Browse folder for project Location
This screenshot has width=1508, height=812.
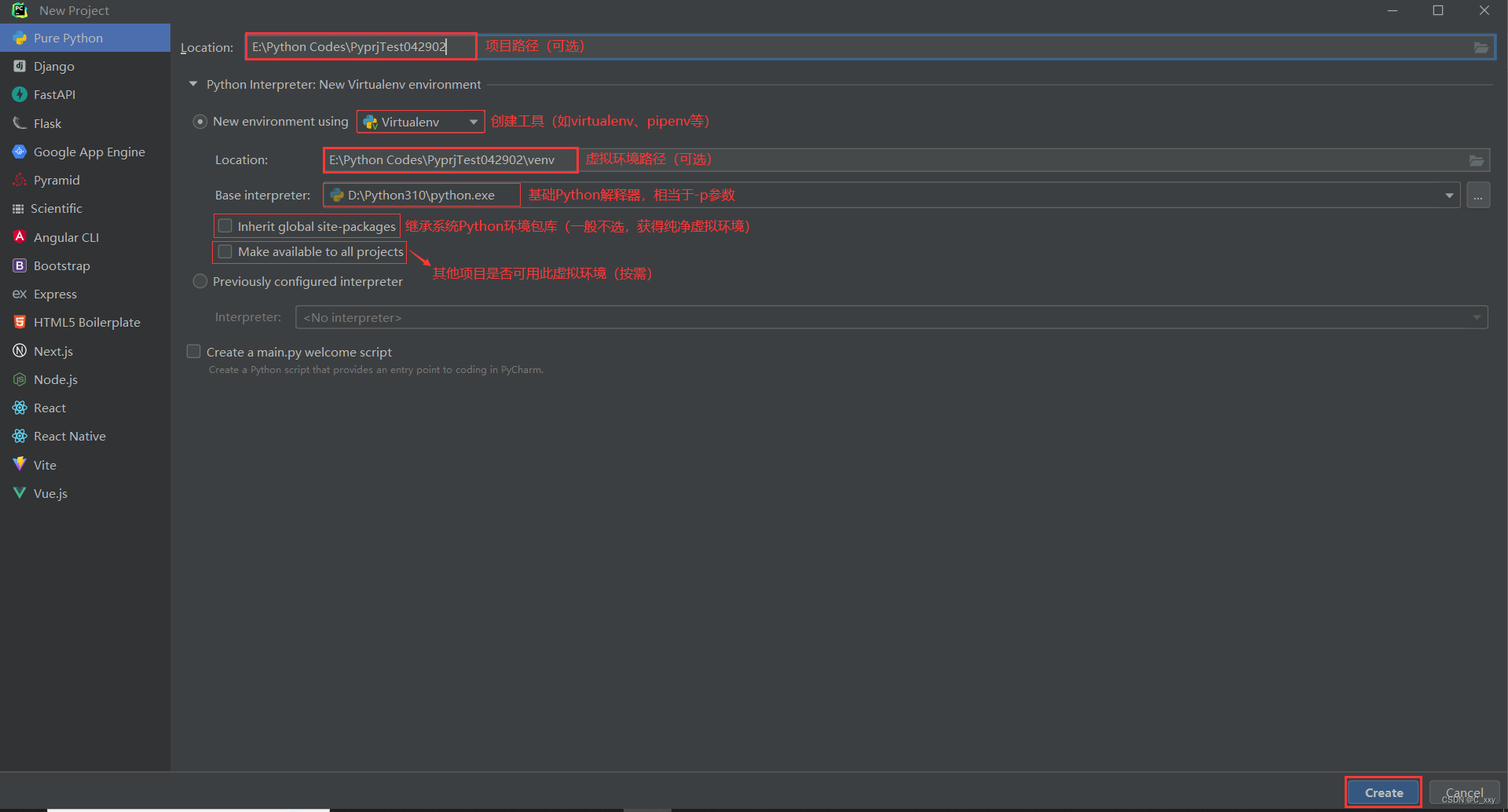pos(1481,47)
